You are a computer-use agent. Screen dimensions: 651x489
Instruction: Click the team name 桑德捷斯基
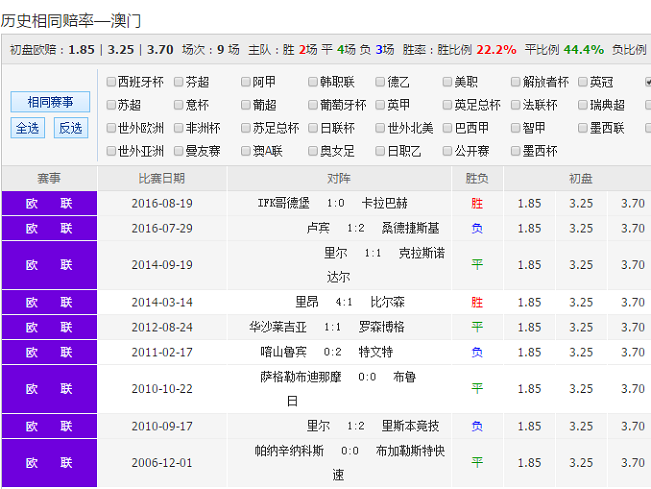point(410,228)
